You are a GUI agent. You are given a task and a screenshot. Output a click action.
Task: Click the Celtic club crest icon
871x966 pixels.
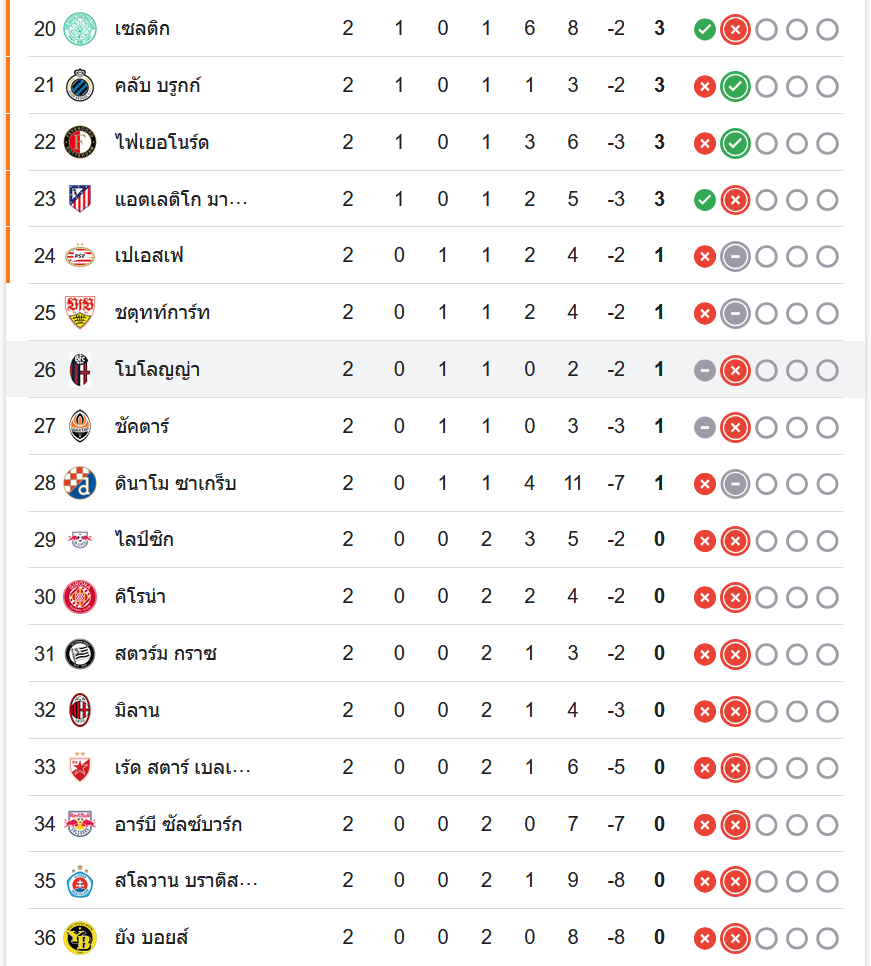[79, 28]
